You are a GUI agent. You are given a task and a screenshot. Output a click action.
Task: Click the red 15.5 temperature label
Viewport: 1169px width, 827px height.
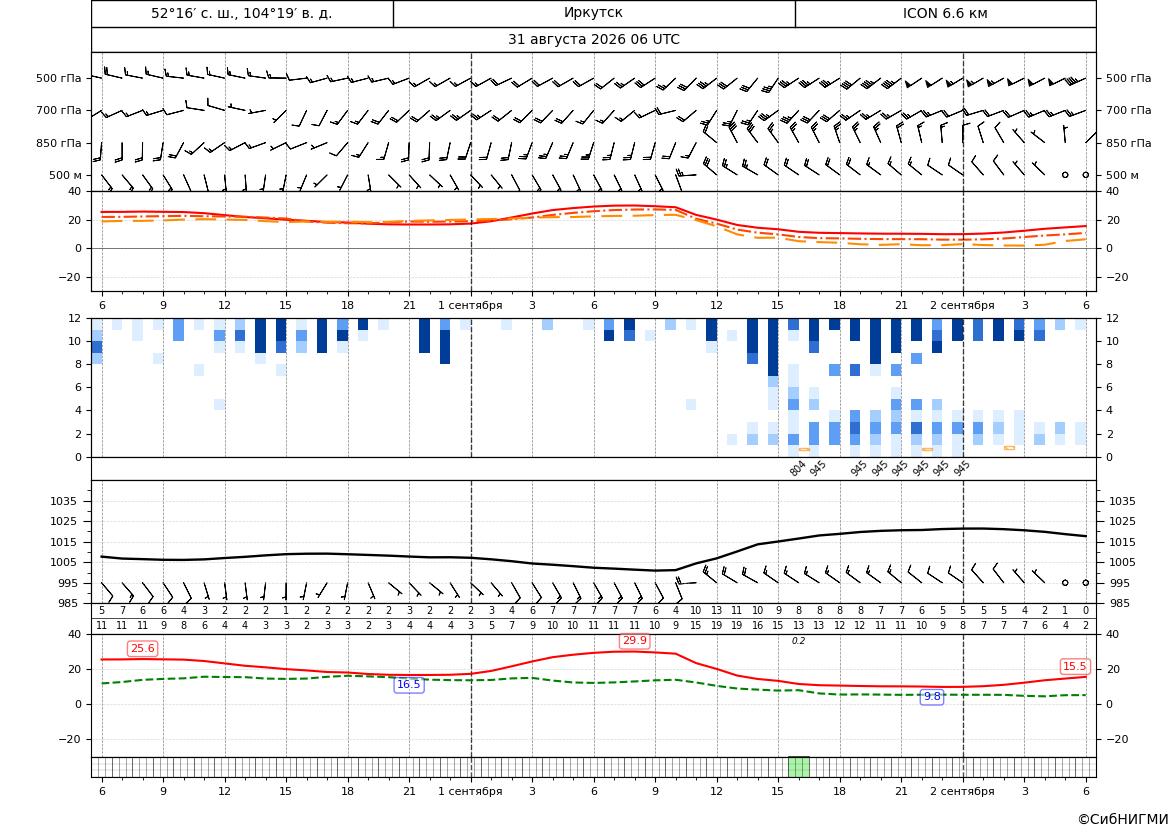pyautogui.click(x=1074, y=667)
